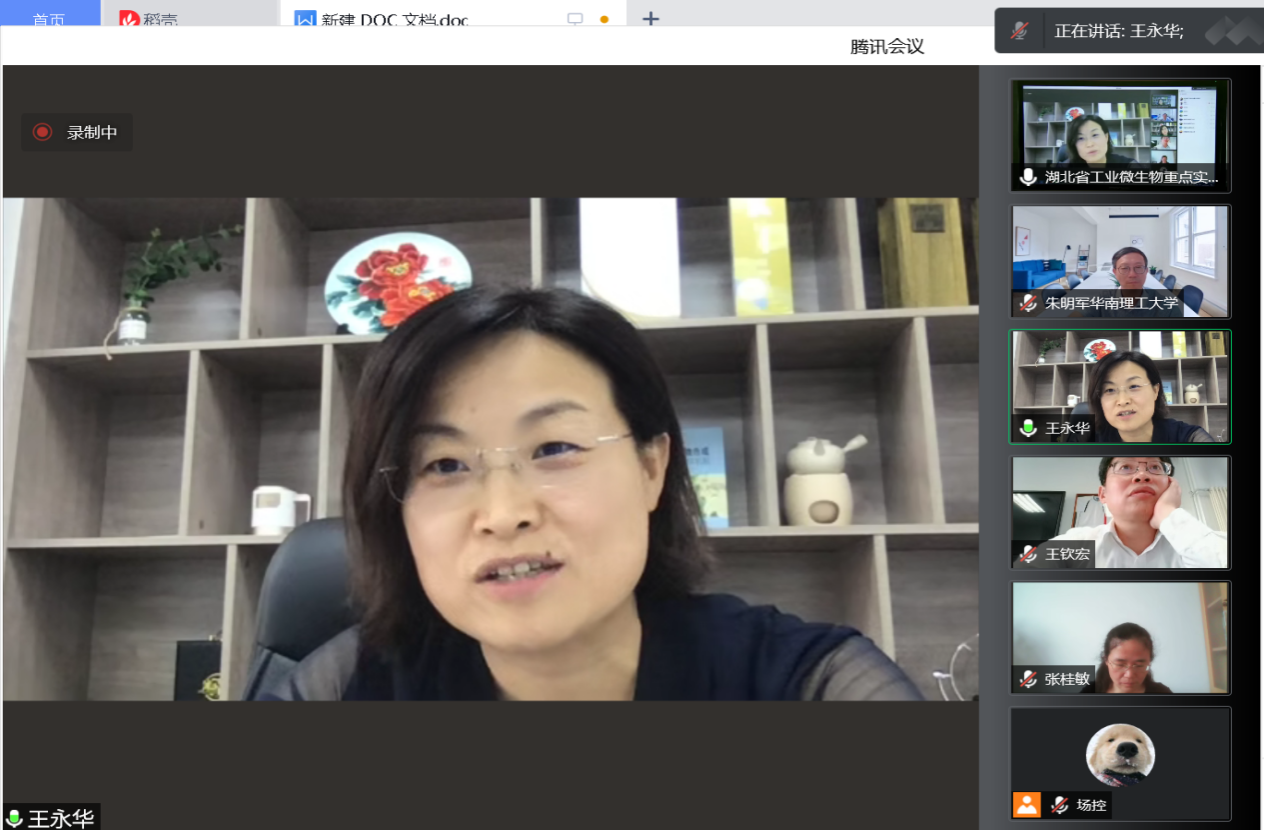Image resolution: width=1264 pixels, height=830 pixels.
Task: Click the display icon in the DOC tab
Action: coord(575,19)
